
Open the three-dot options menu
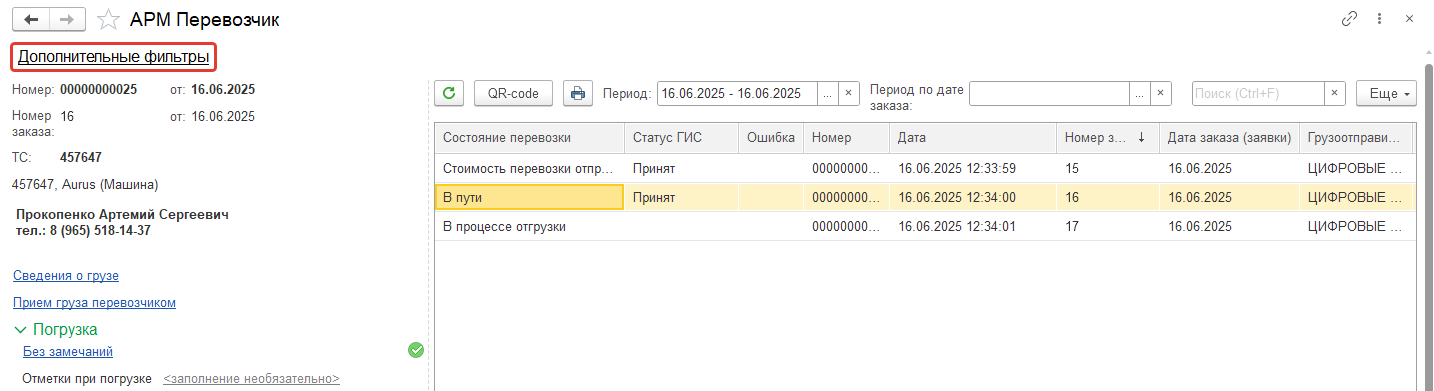tap(1379, 19)
